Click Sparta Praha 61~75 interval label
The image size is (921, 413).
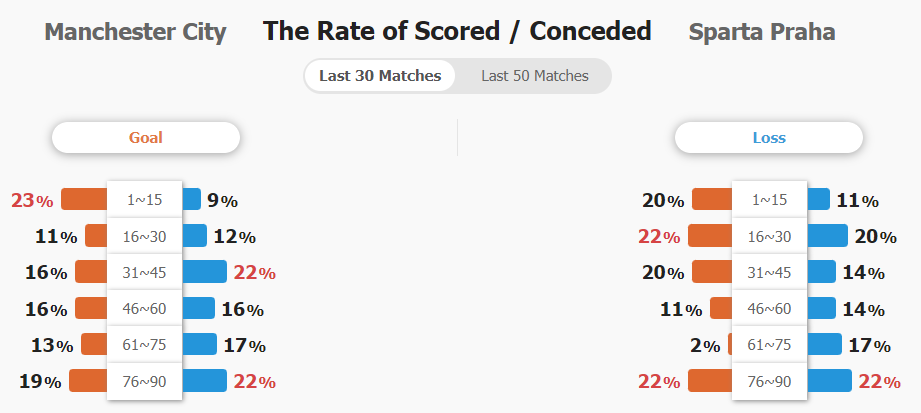click(769, 345)
